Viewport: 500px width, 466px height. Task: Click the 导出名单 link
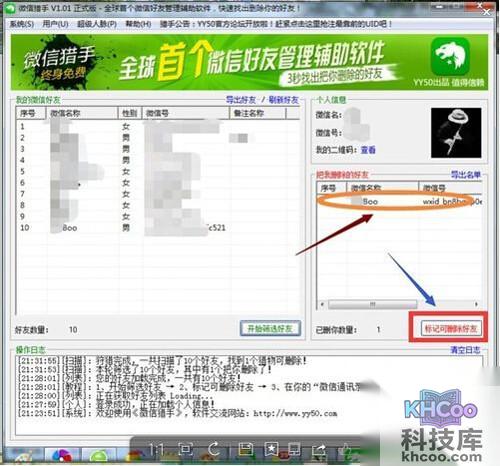466,174
